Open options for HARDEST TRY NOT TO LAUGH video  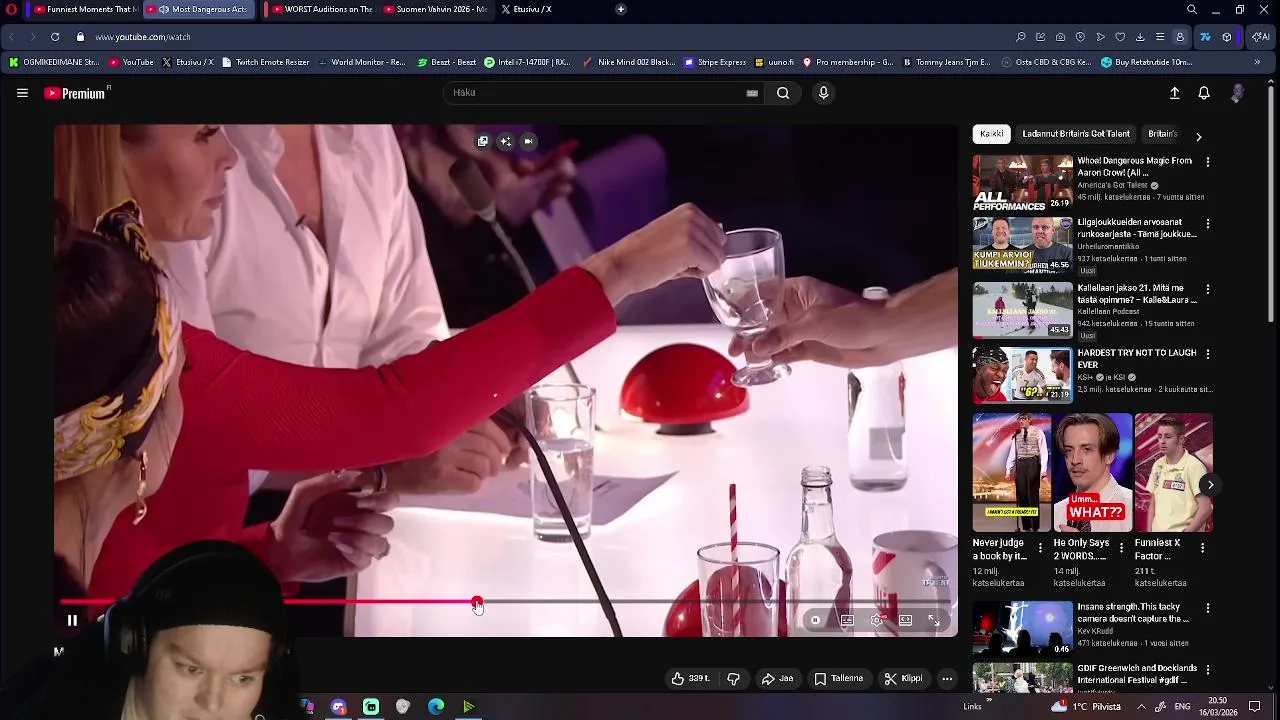click(x=1207, y=354)
